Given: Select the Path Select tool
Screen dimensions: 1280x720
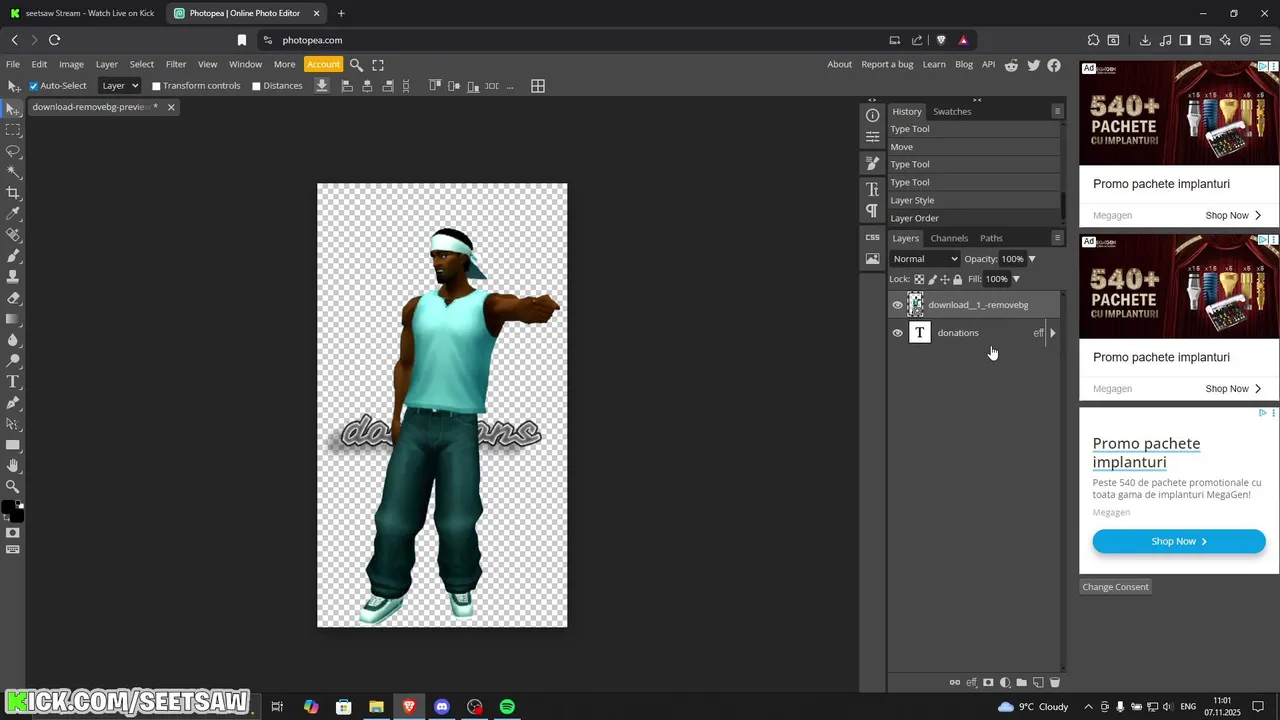Looking at the screenshot, I should tap(13, 424).
